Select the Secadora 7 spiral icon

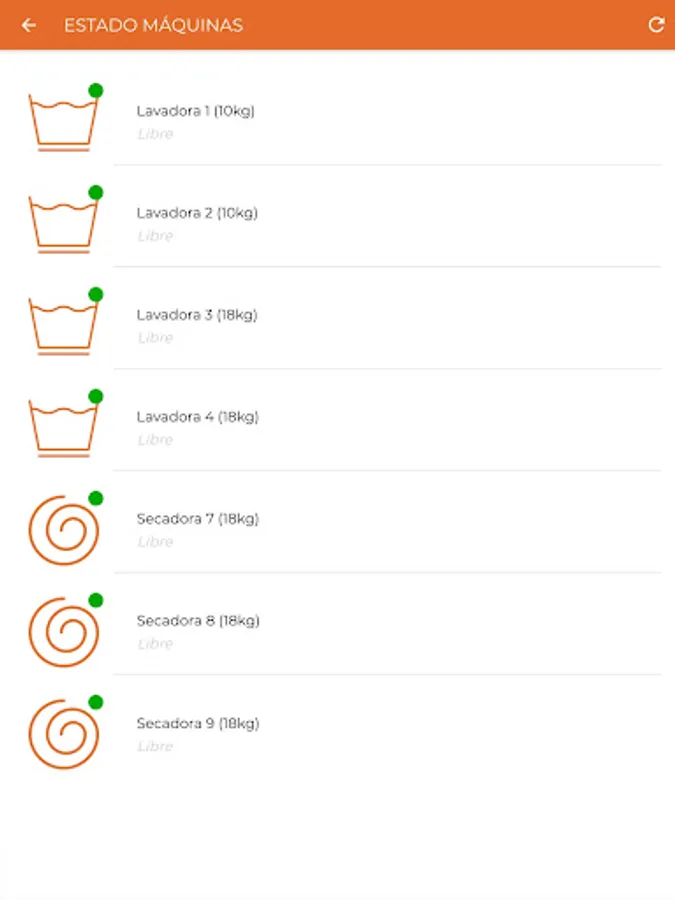[x=64, y=530]
